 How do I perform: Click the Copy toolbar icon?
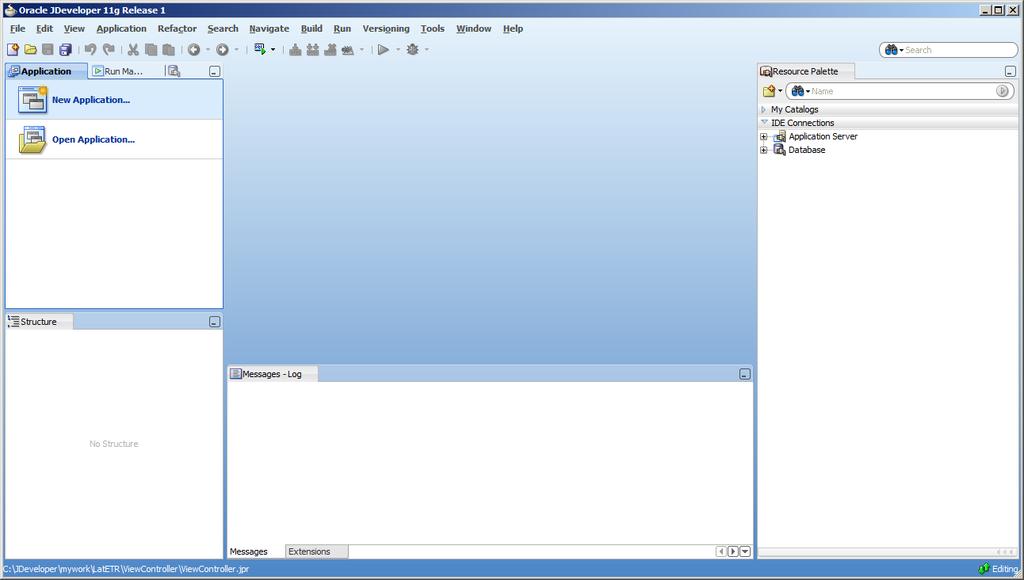[151, 50]
